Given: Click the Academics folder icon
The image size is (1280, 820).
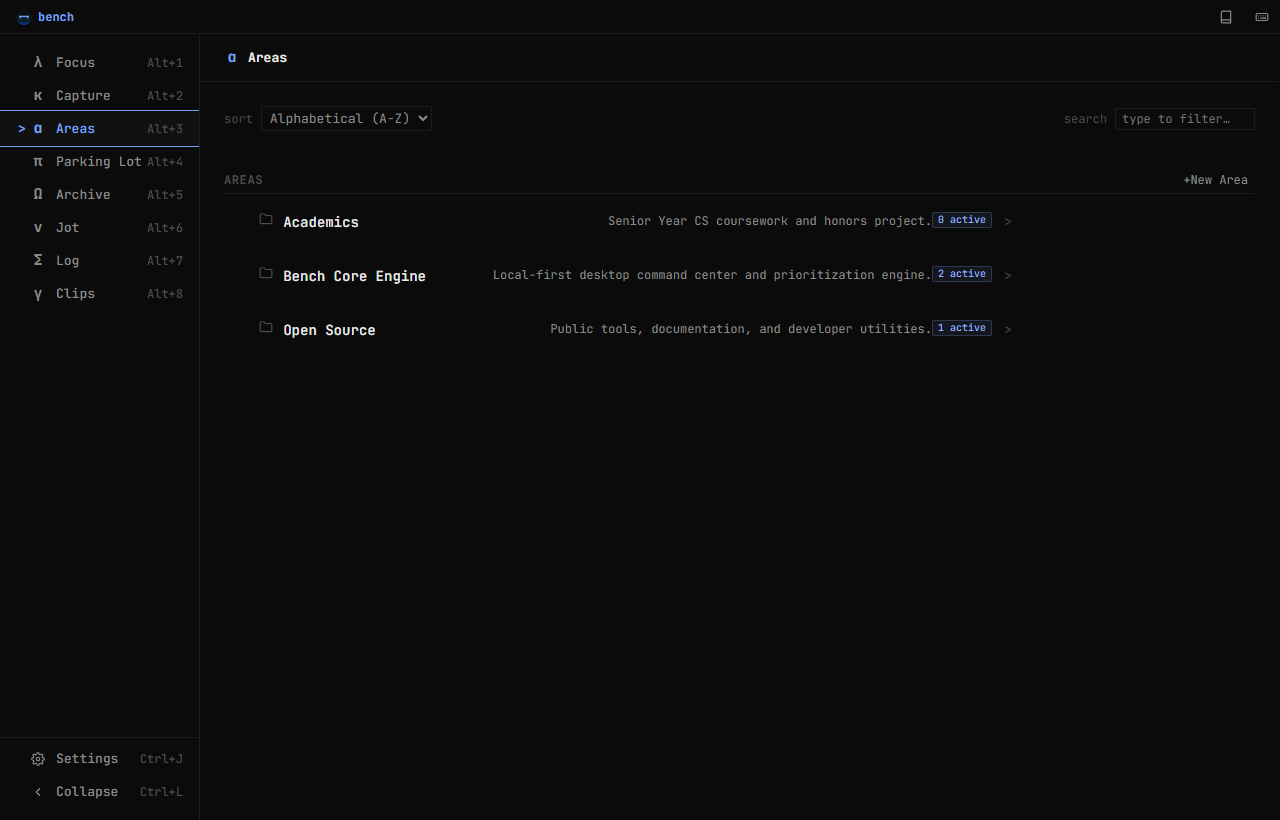Looking at the screenshot, I should tap(266, 219).
